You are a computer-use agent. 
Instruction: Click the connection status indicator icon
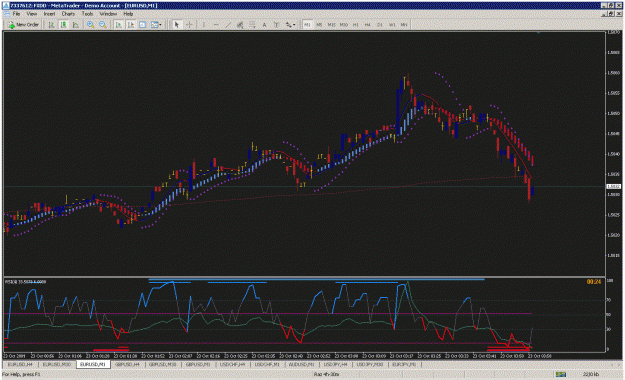tap(561, 374)
